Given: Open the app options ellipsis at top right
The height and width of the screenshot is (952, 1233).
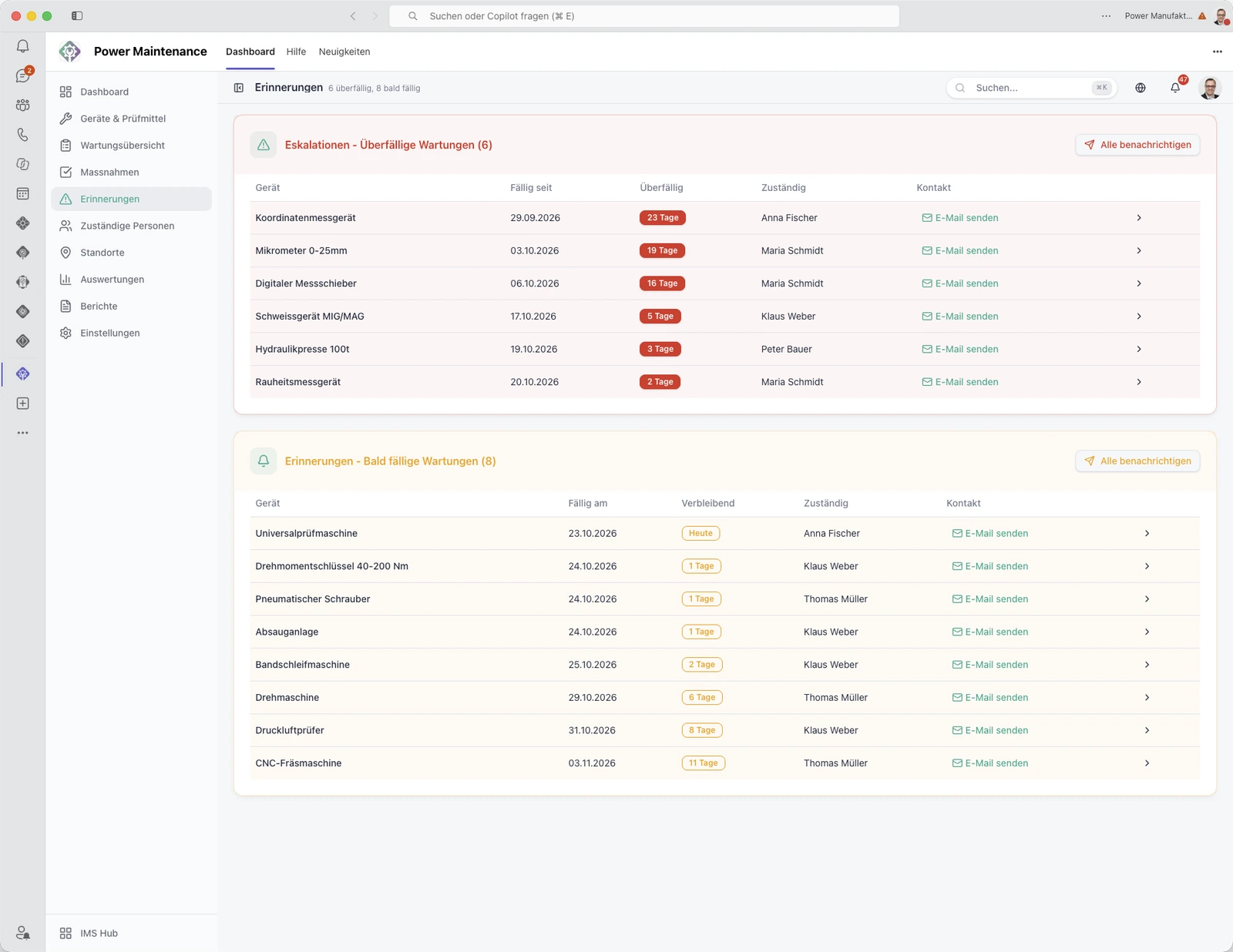Looking at the screenshot, I should 1218,52.
